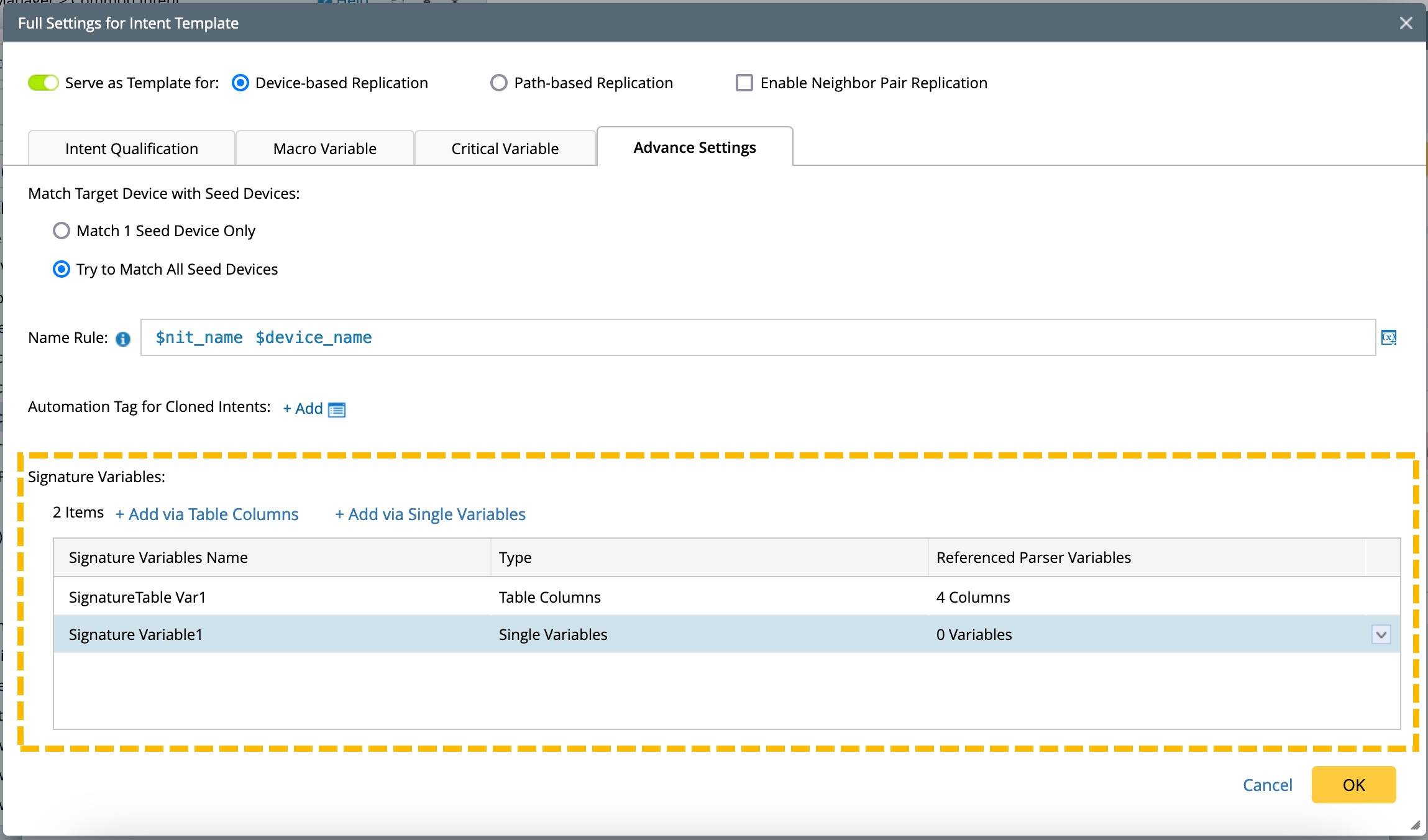This screenshot has width=1428, height=840.
Task: Click Add via Single Variables link
Action: tap(430, 514)
